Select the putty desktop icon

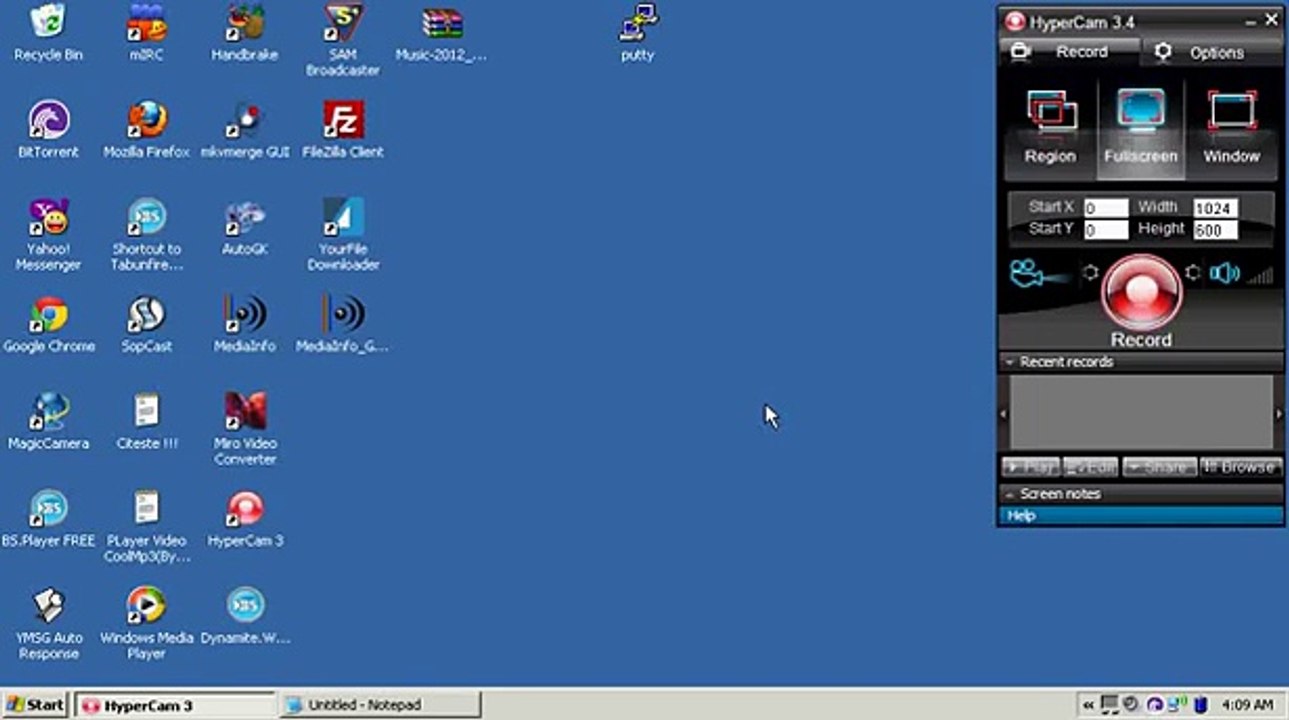pos(638,32)
